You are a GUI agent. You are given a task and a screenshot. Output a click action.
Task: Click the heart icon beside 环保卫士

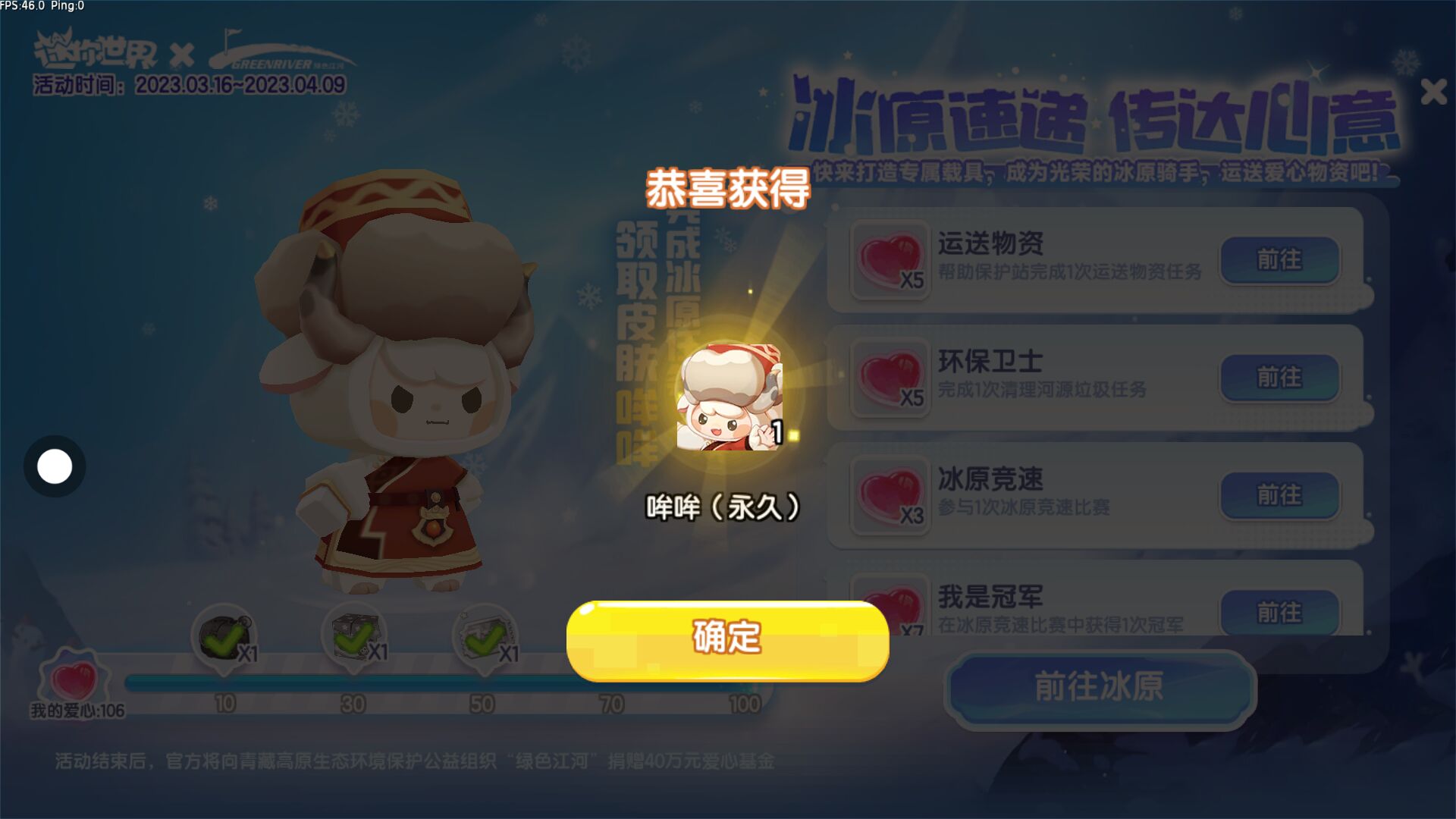(x=890, y=378)
